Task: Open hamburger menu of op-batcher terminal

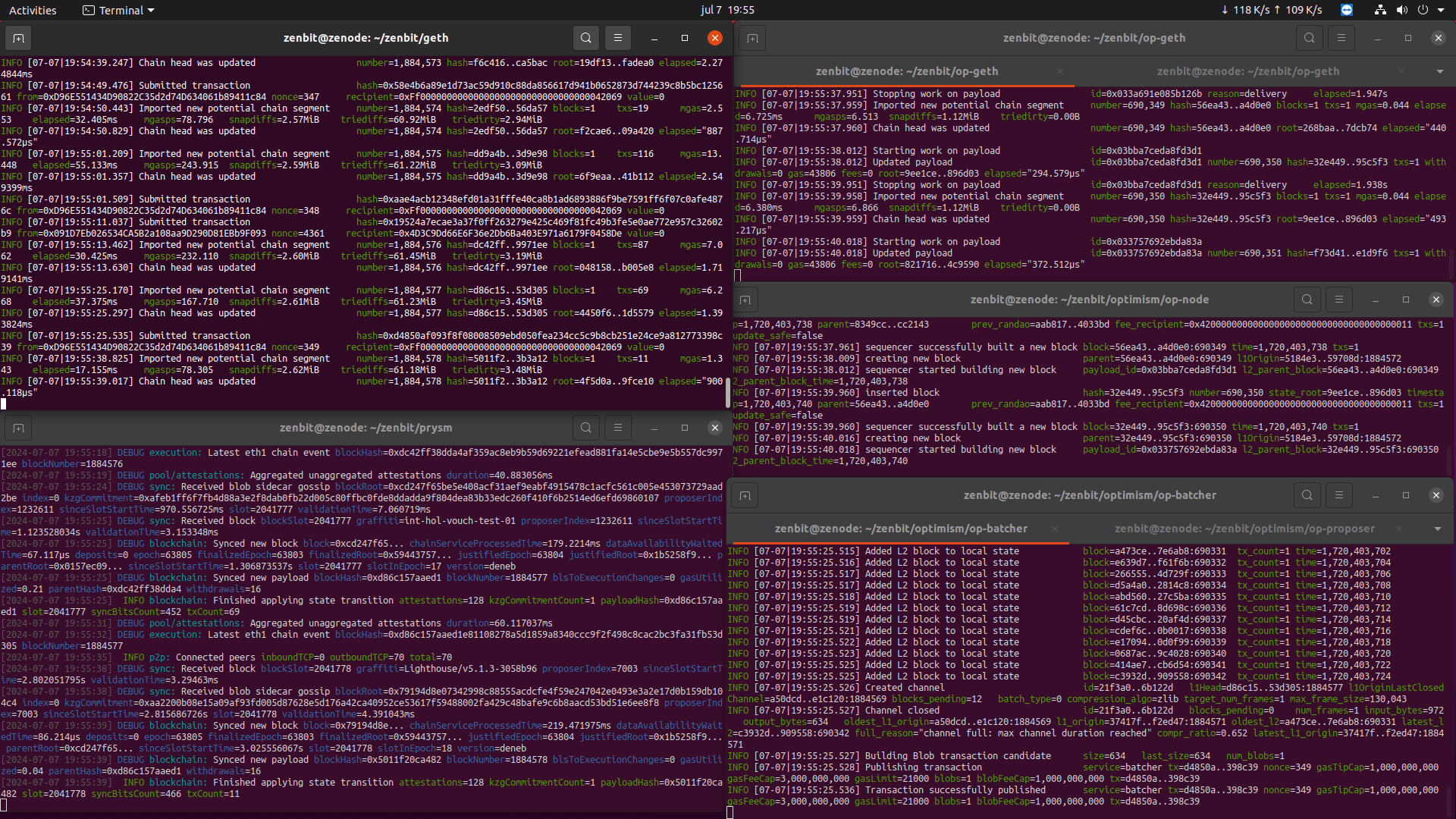Action: [x=1339, y=495]
